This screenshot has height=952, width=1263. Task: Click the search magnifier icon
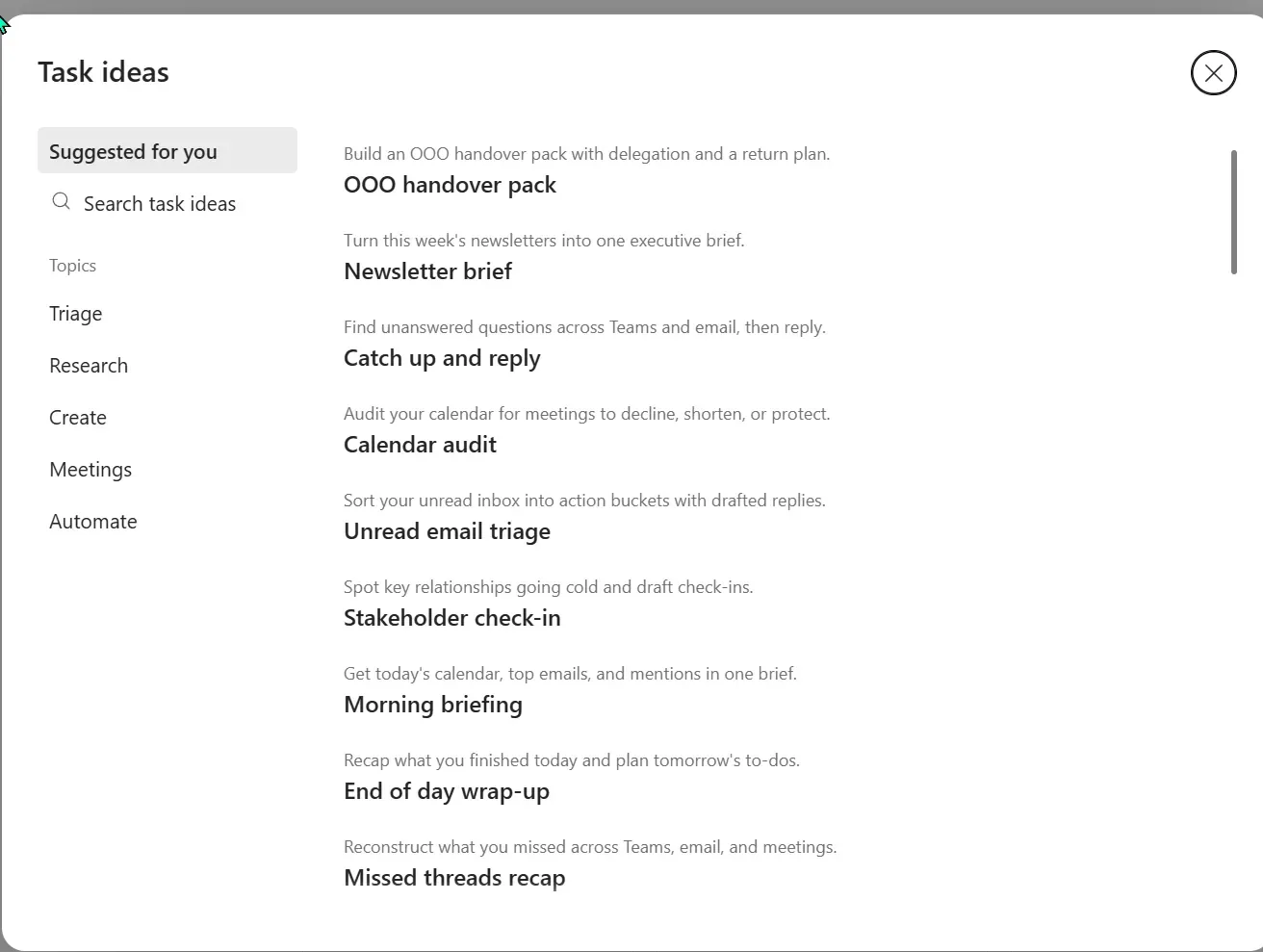point(61,201)
